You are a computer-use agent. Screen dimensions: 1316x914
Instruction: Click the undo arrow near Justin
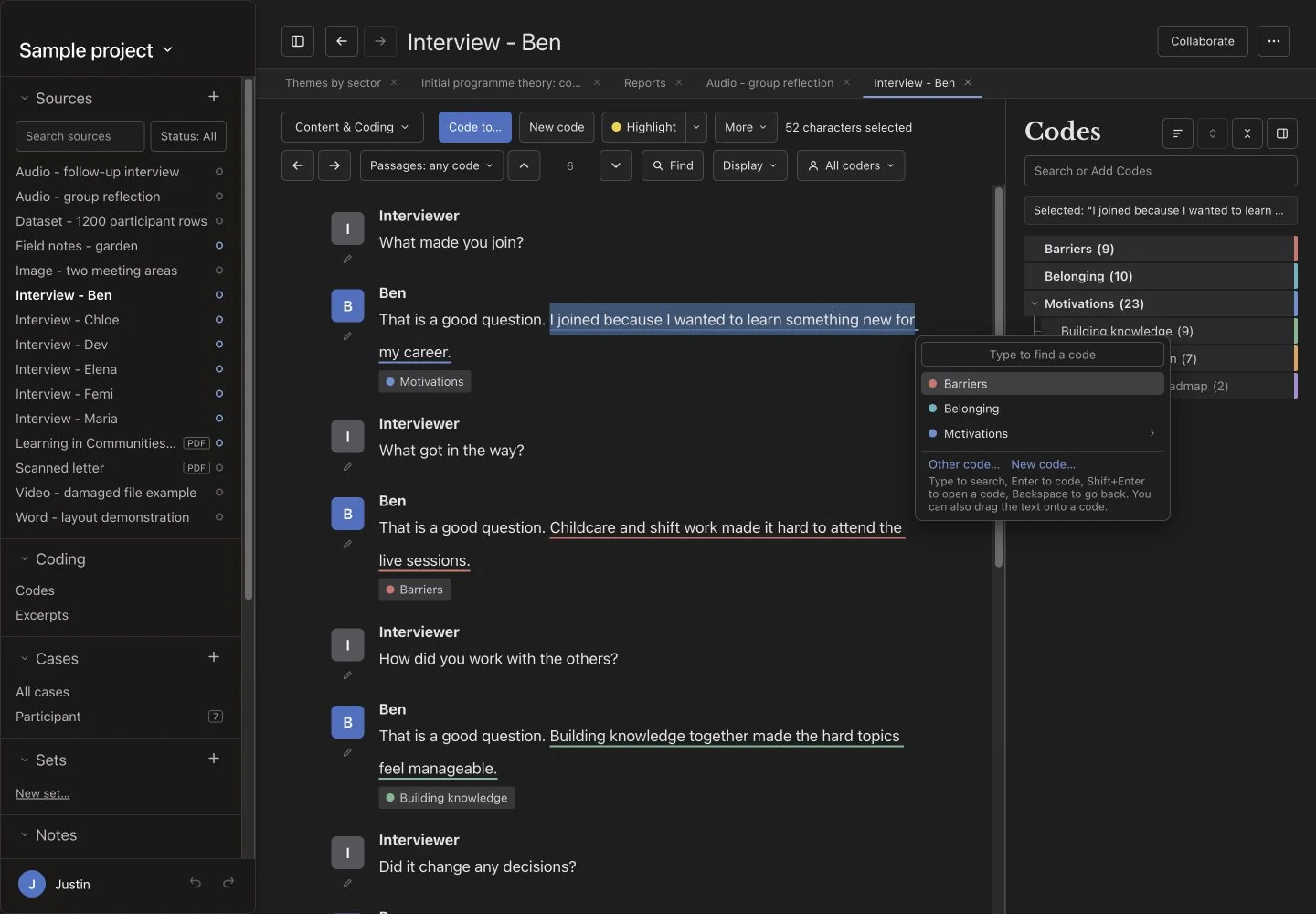(195, 883)
